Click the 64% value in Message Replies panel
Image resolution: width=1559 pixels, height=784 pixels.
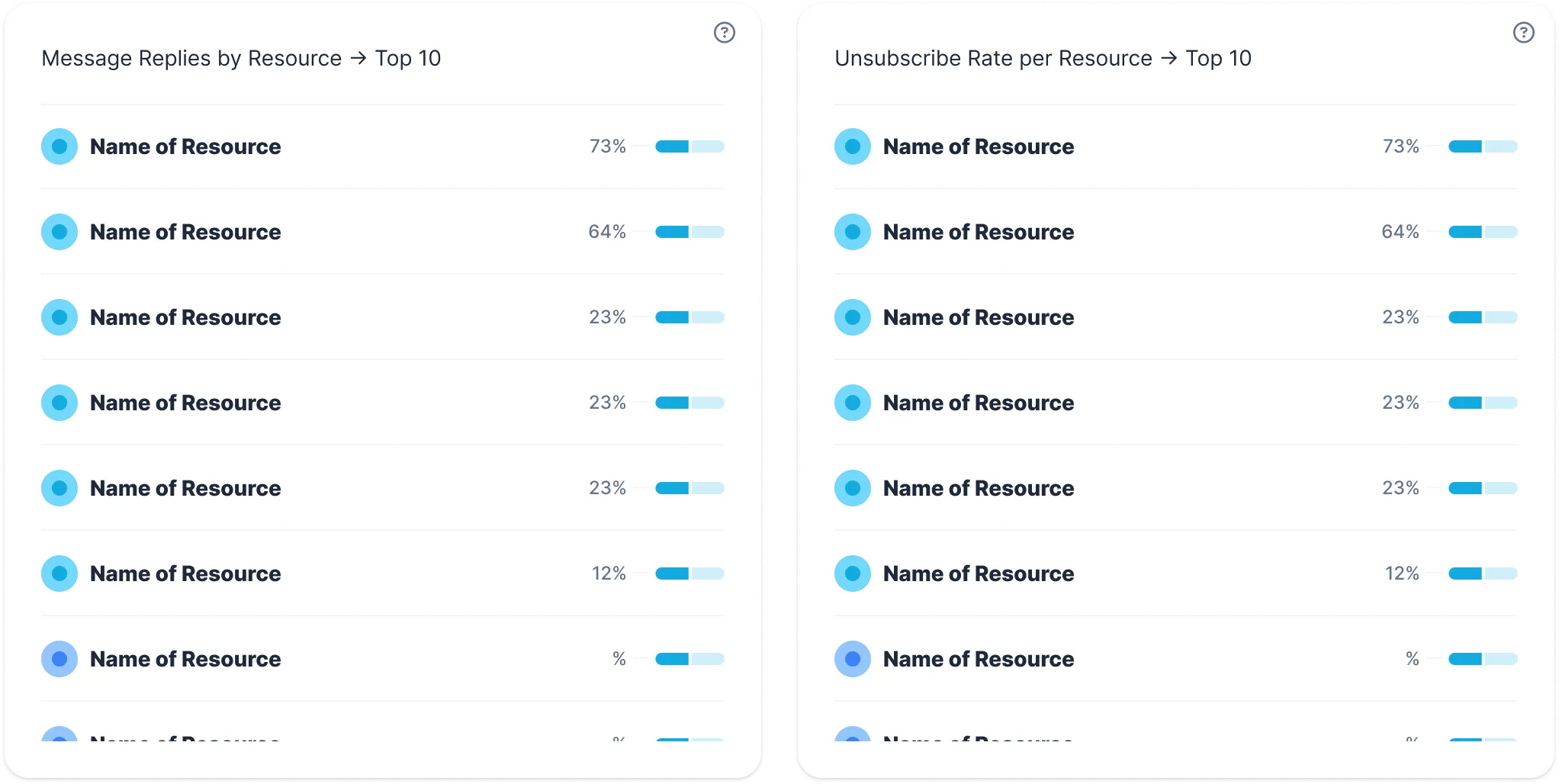point(607,232)
